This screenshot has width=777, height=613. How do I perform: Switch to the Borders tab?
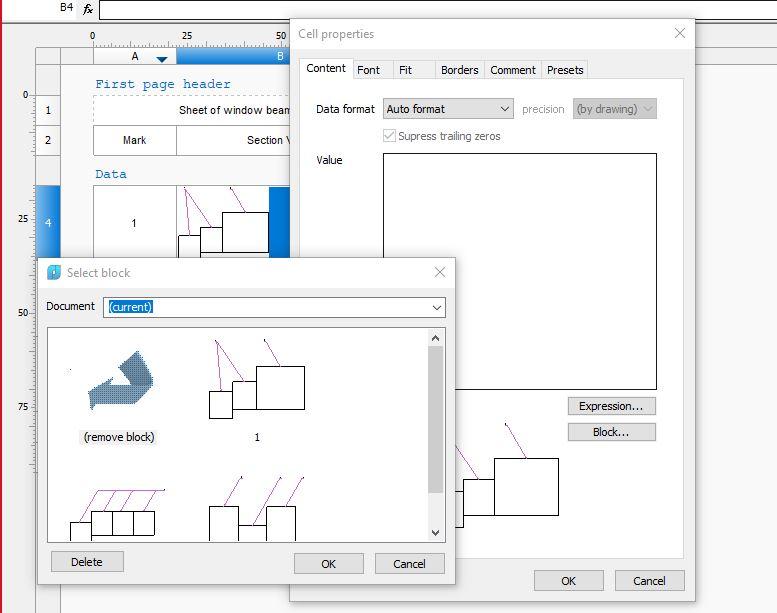tap(459, 70)
